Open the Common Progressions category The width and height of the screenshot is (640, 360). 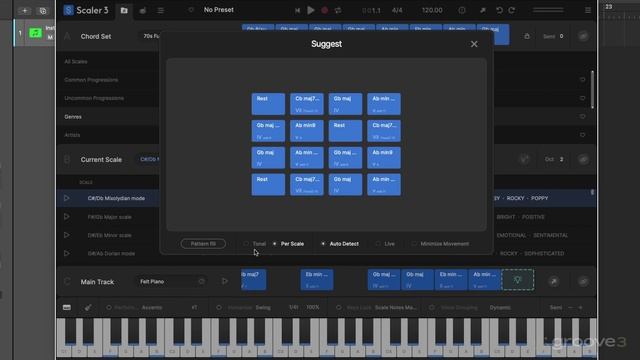[x=91, y=80]
